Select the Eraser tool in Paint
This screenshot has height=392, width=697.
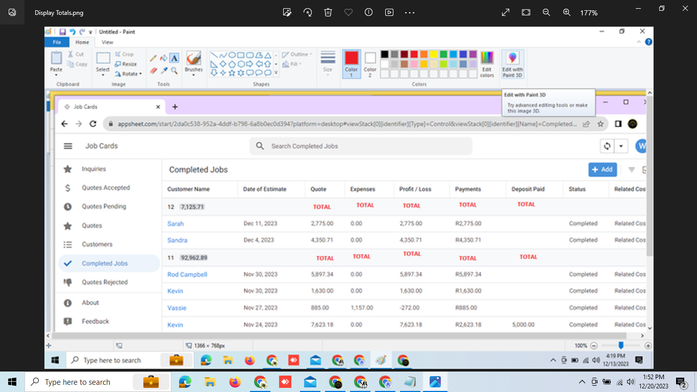[x=153, y=70]
